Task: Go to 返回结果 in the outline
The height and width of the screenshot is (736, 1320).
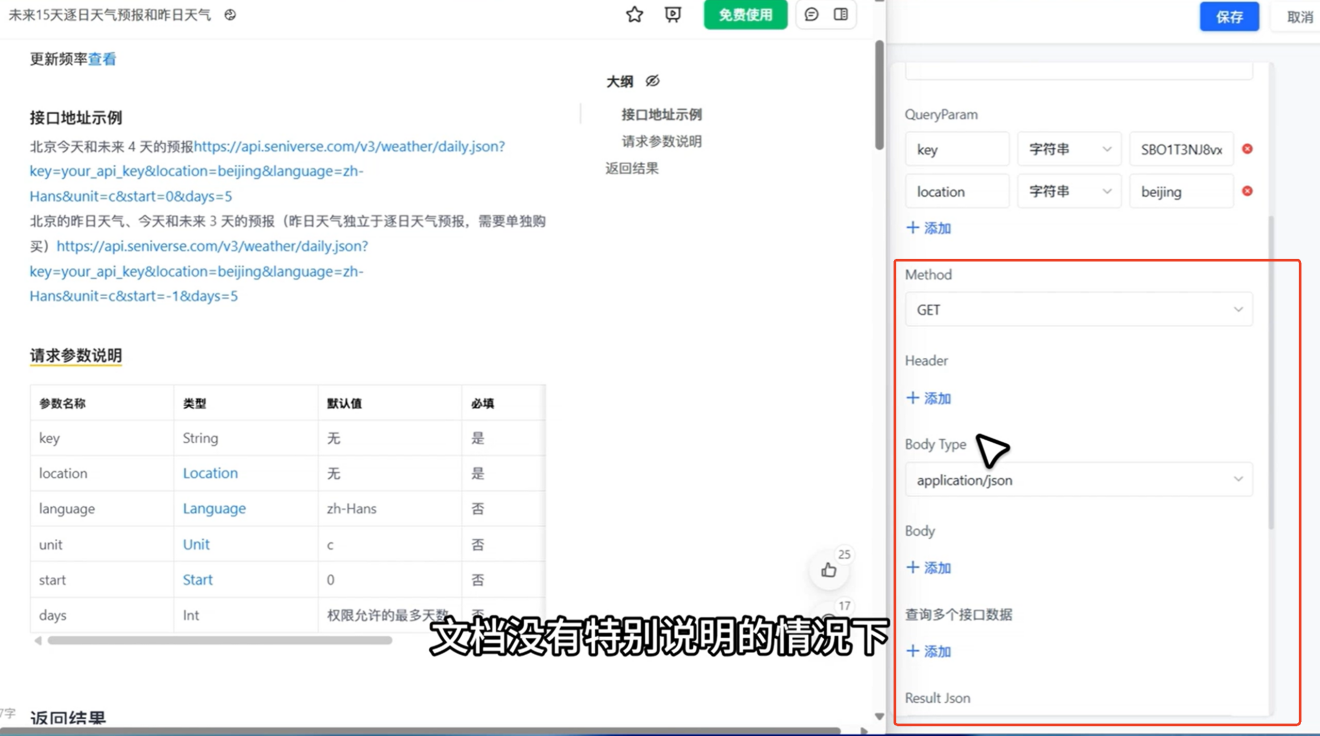Action: click(632, 168)
